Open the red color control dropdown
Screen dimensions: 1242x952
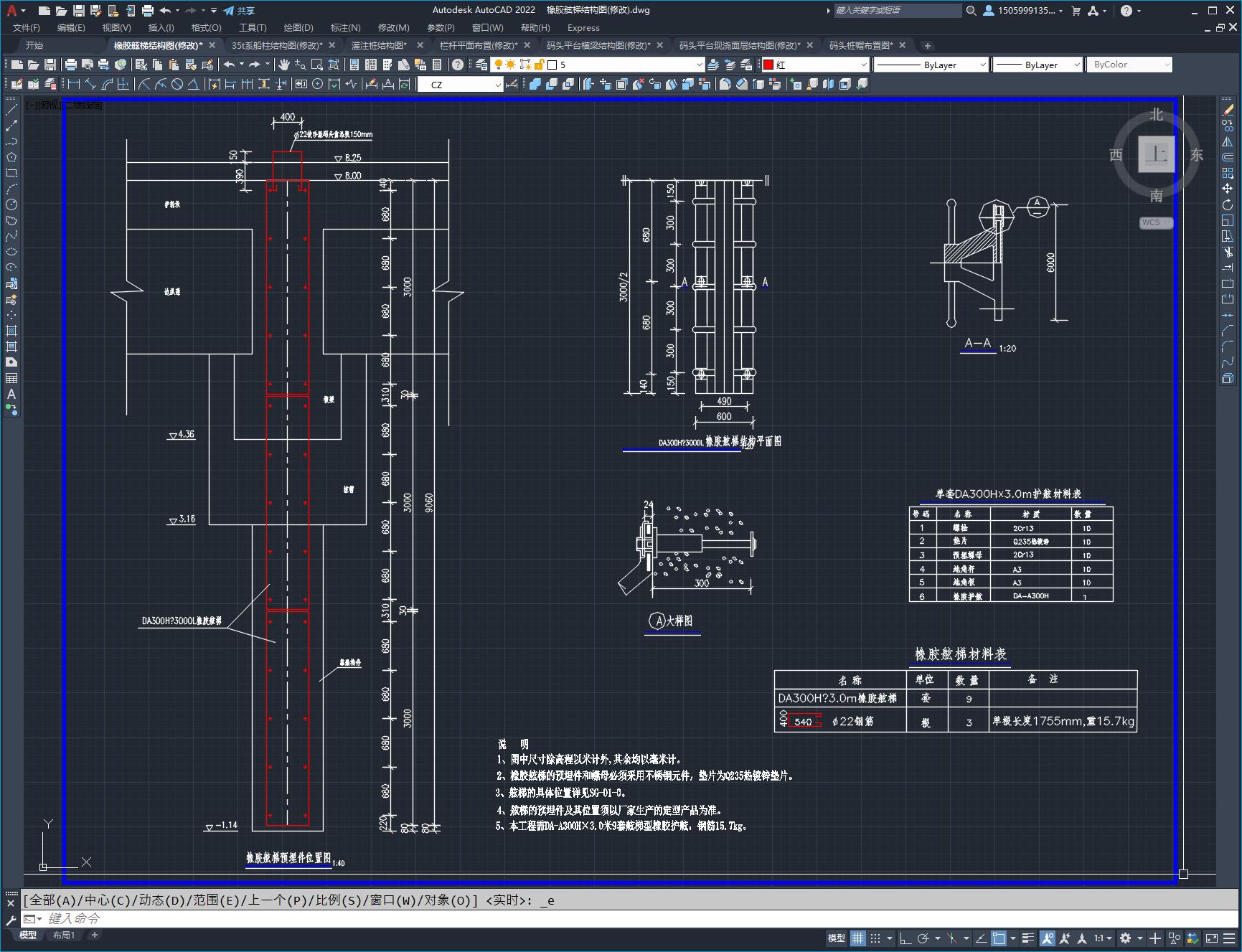coord(815,65)
